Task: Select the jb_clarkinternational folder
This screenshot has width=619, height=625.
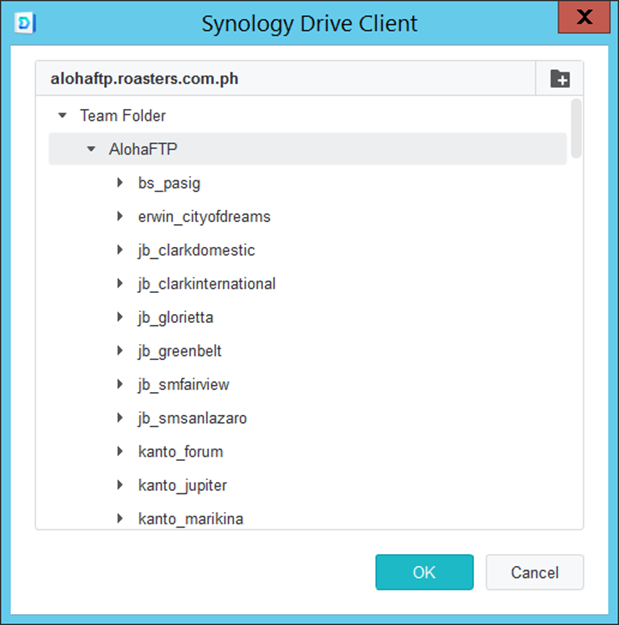Action: (206, 284)
